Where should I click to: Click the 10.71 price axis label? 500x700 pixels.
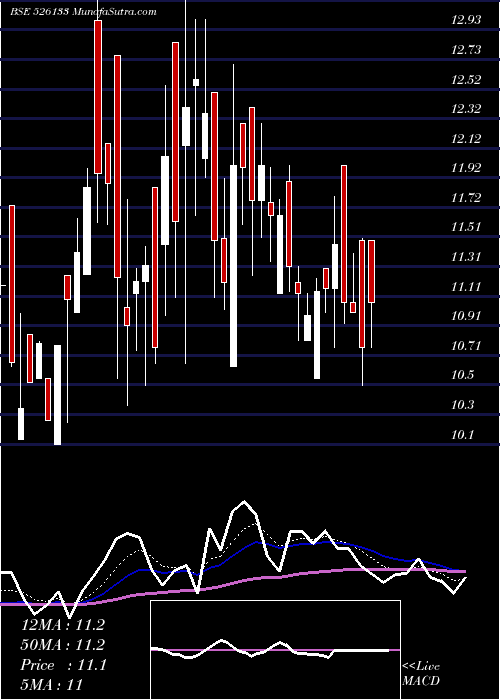tap(466, 346)
